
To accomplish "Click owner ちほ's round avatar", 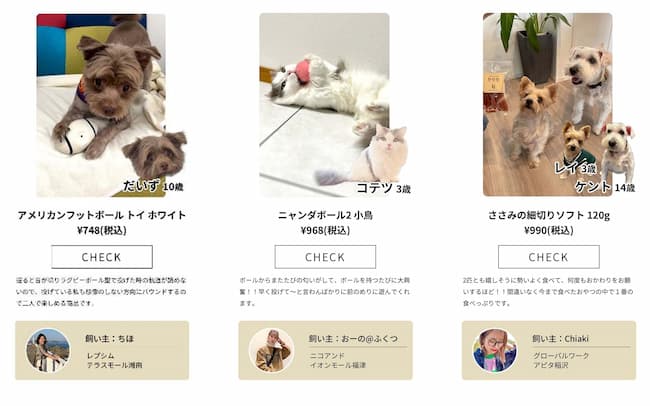I will [48, 350].
